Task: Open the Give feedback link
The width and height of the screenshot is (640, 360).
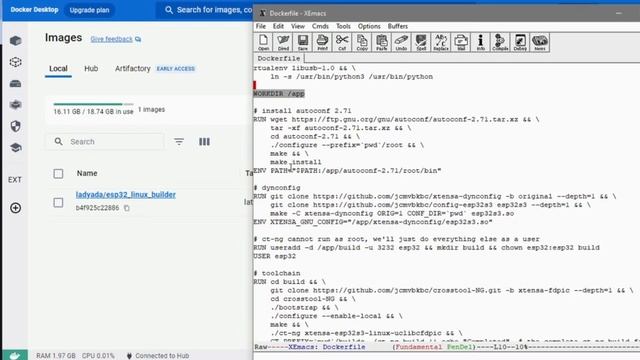Action: pyautogui.click(x=116, y=39)
